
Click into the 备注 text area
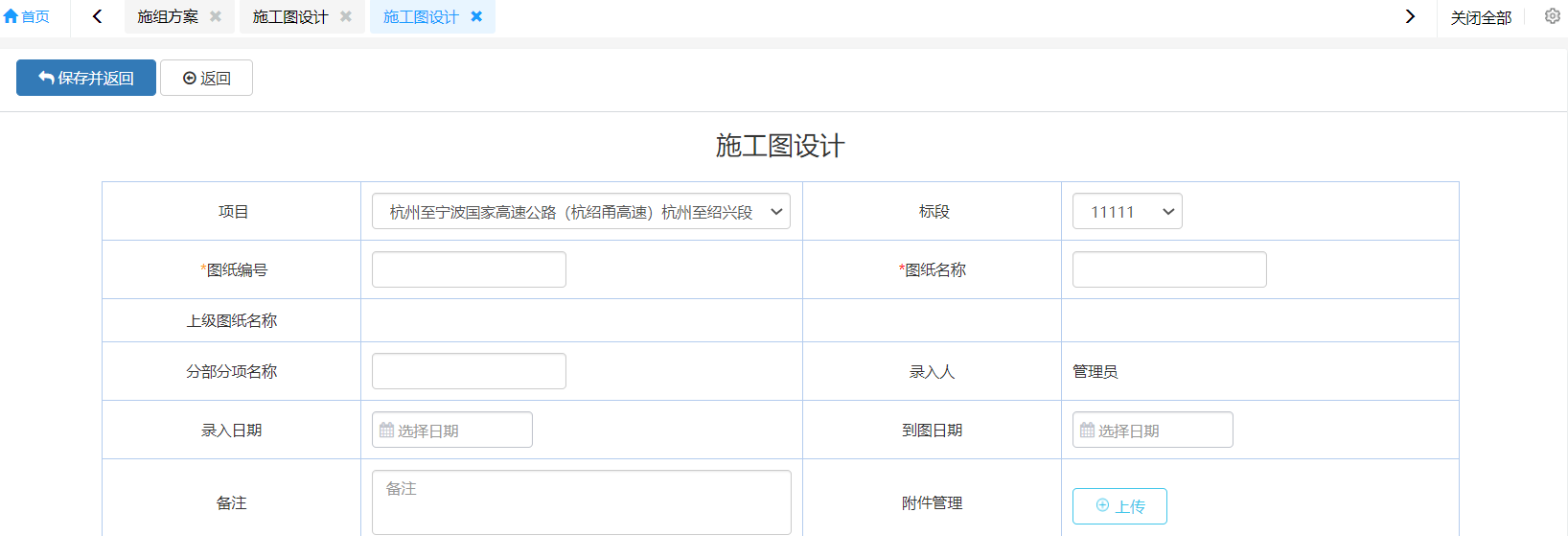coord(581,501)
